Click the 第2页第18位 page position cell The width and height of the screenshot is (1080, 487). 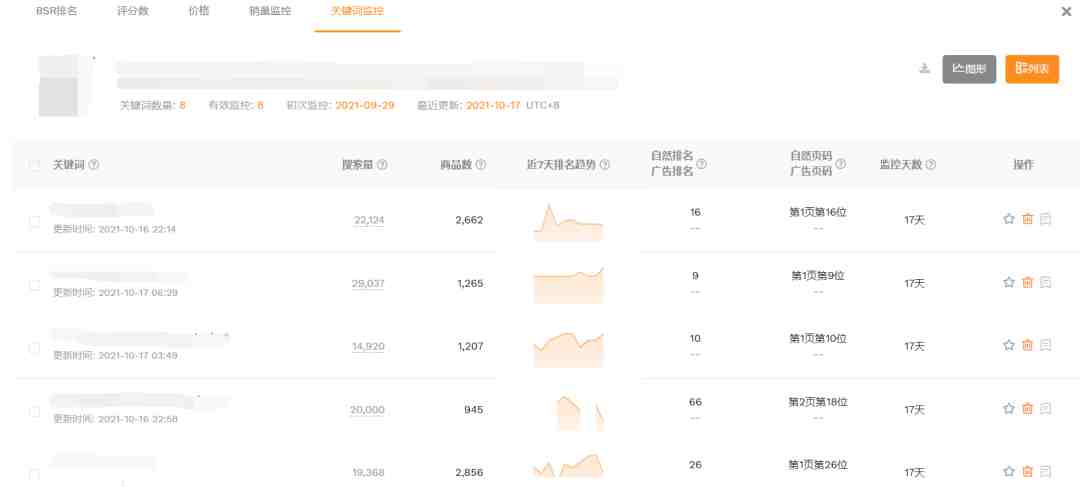818,402
